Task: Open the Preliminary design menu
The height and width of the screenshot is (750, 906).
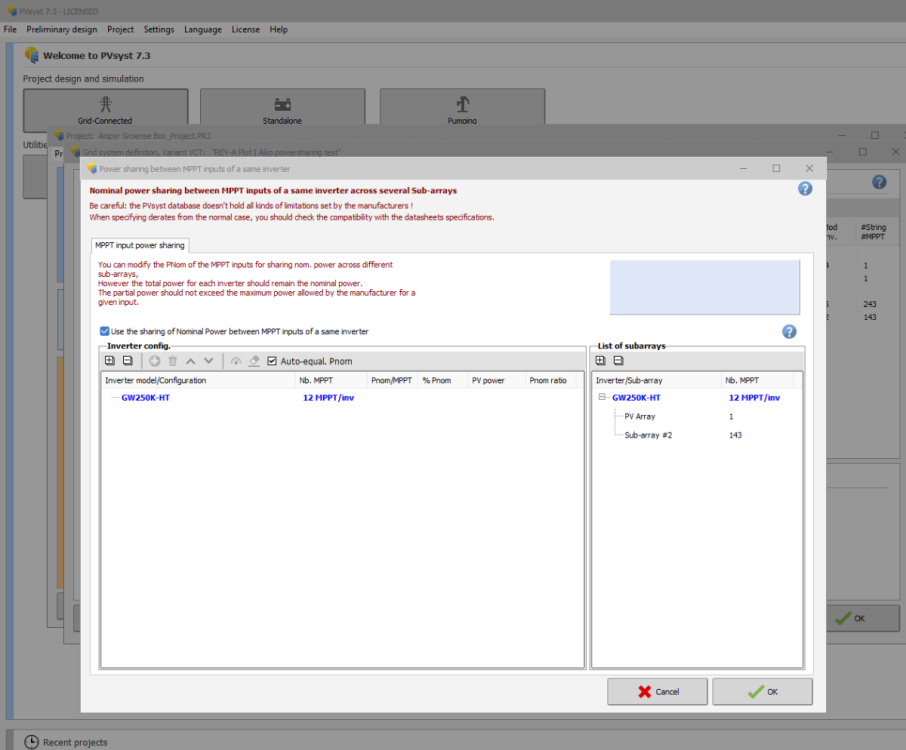Action: coord(62,29)
